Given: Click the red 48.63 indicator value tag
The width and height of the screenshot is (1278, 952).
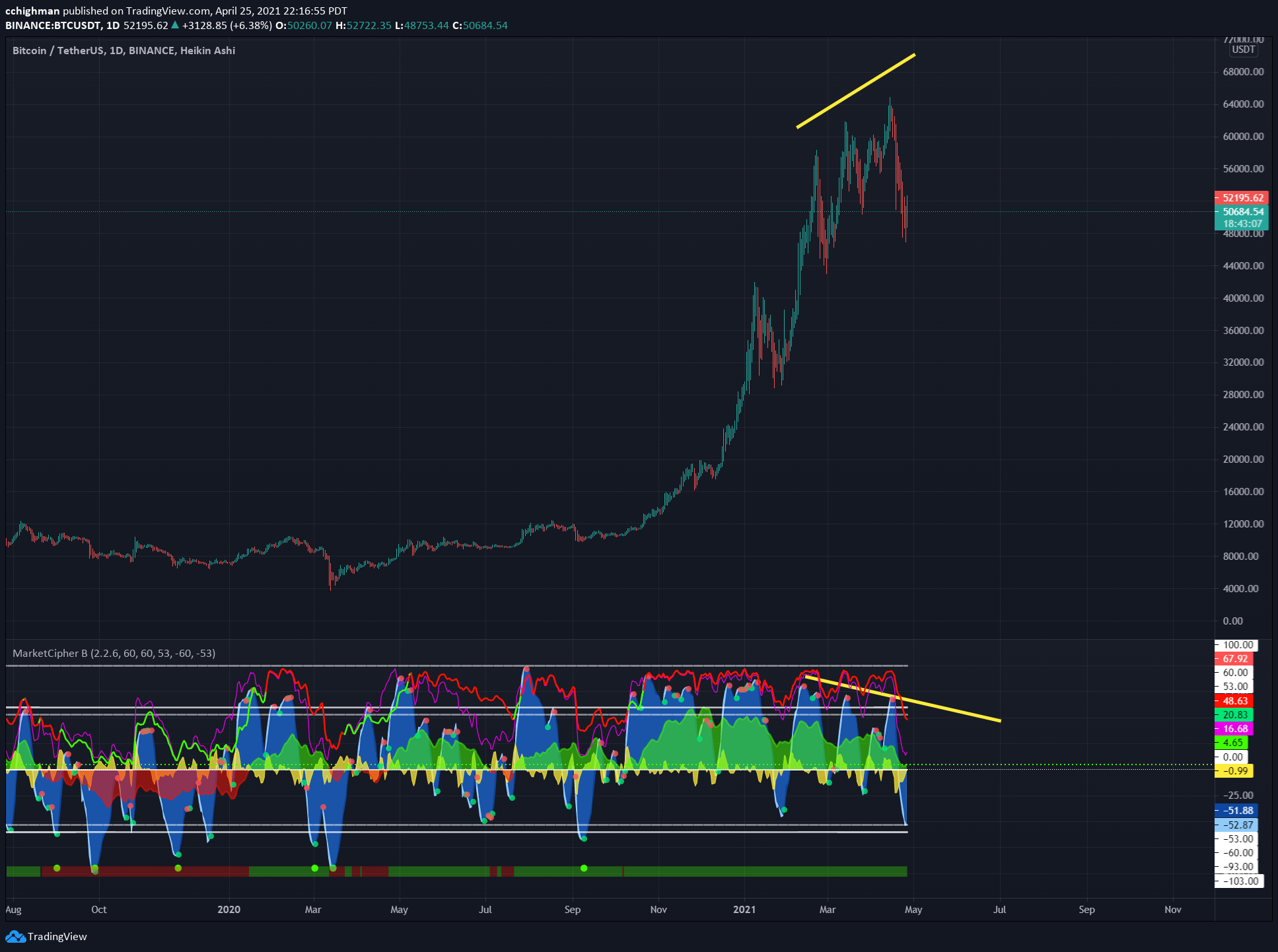Looking at the screenshot, I should click(1234, 700).
